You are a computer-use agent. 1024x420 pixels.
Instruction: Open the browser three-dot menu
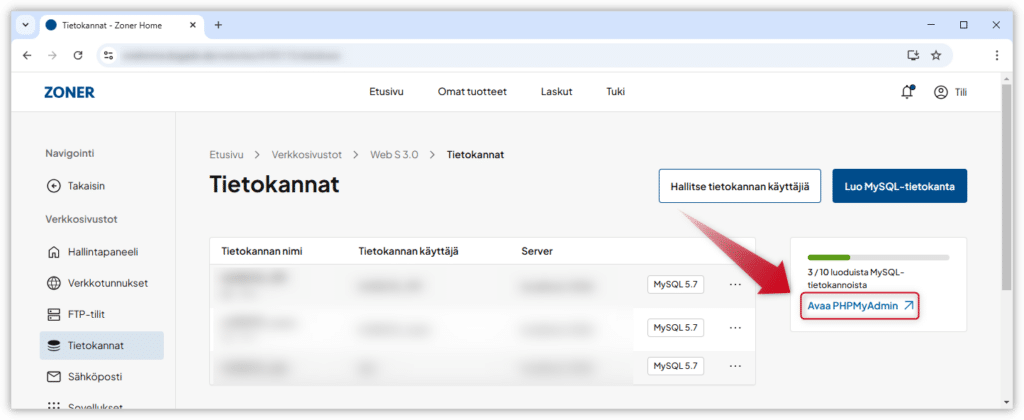[997, 55]
